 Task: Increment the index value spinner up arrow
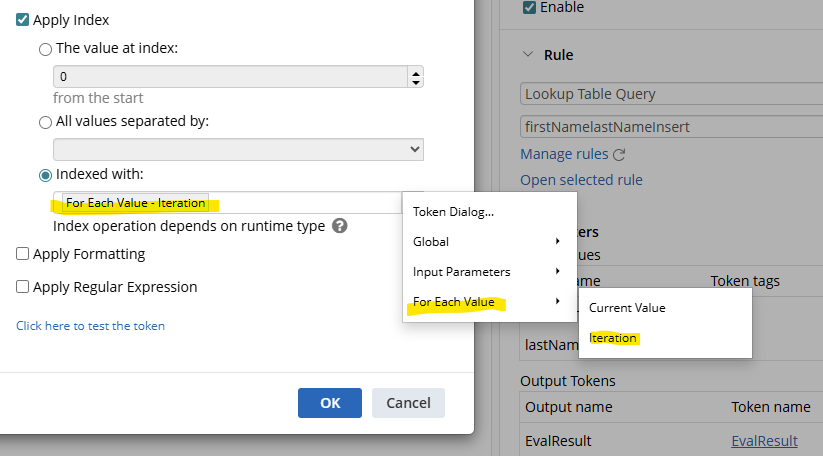click(x=416, y=72)
